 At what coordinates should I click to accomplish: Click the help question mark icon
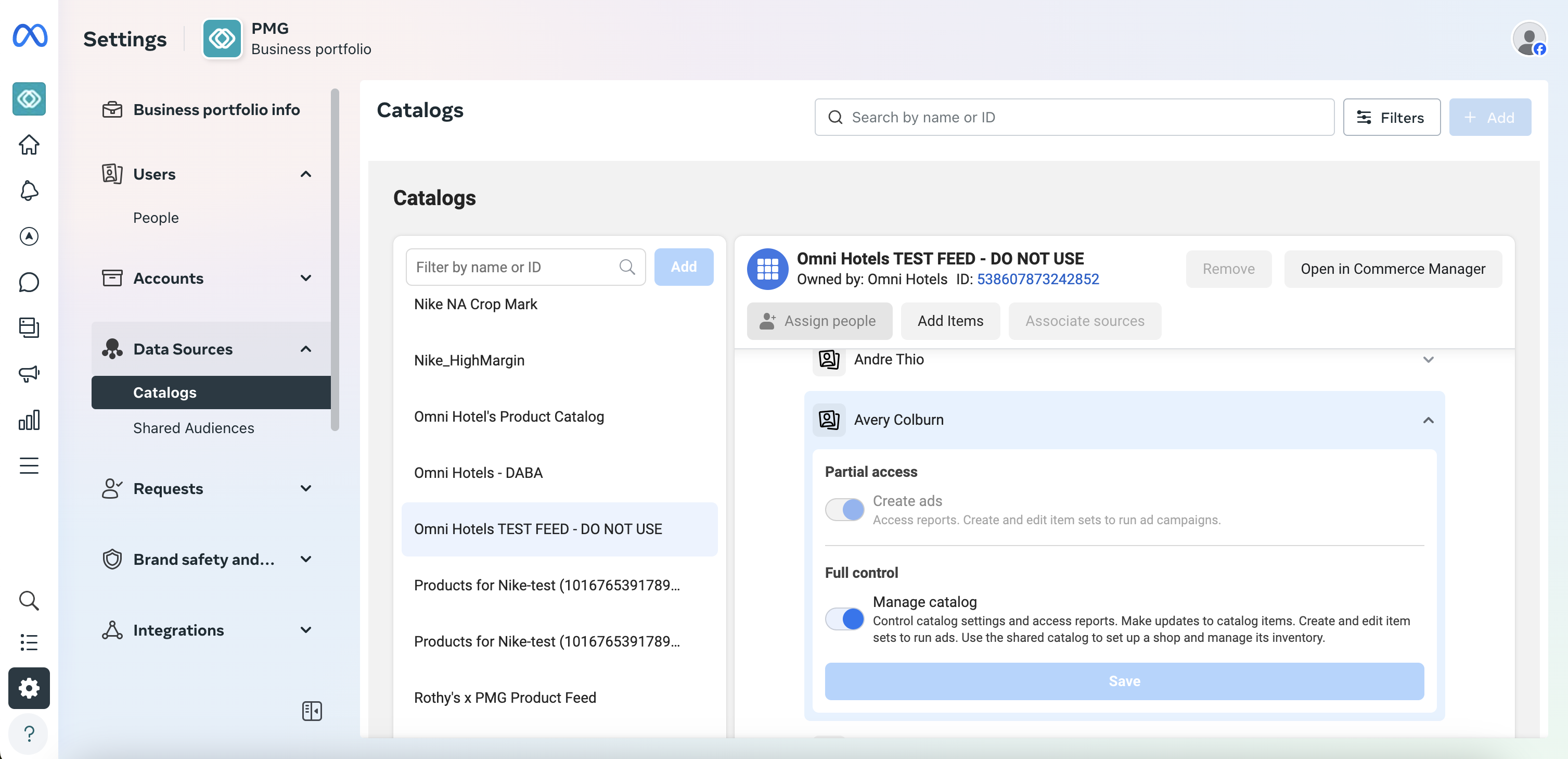29,733
